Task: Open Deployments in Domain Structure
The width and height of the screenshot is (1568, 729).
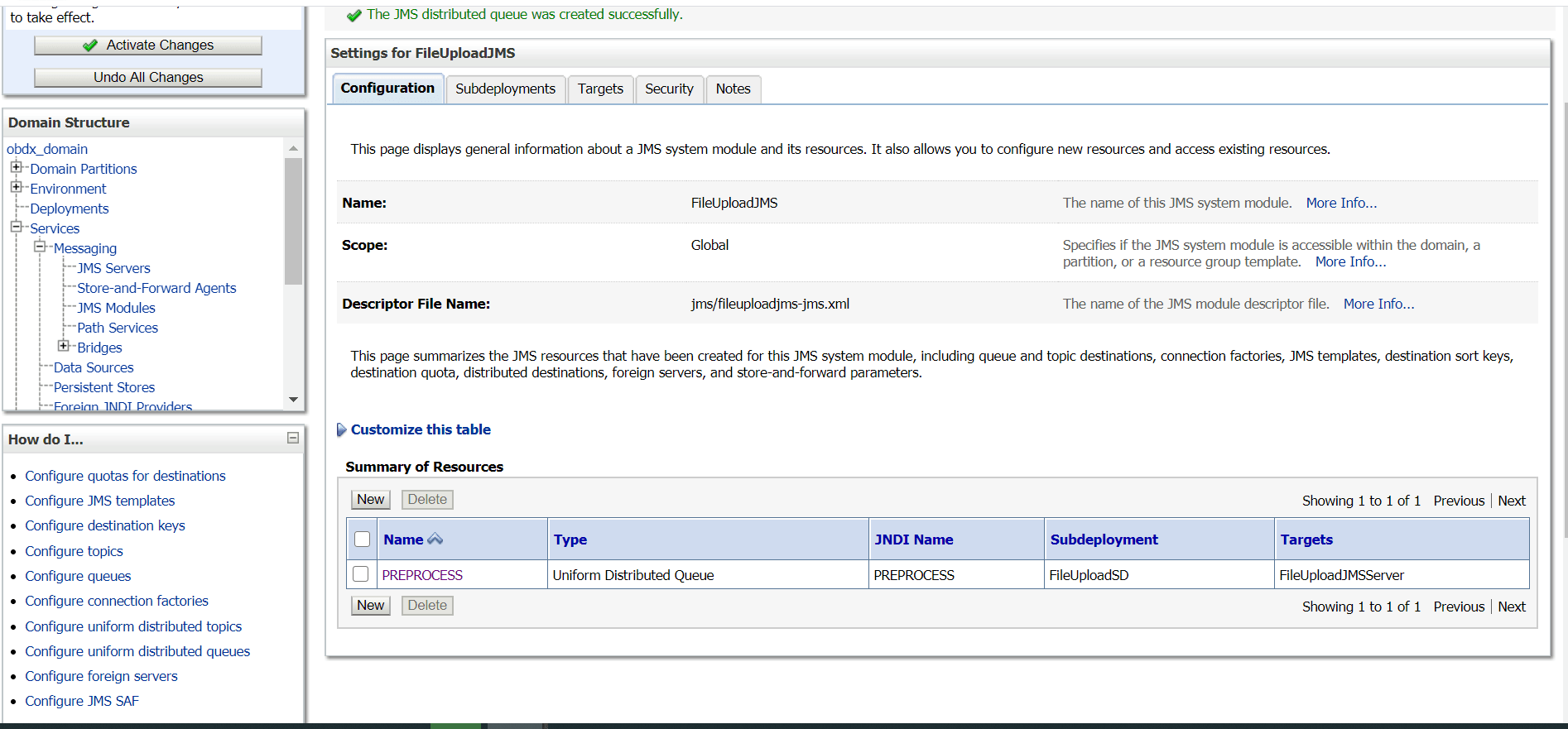Action: pyautogui.click(x=70, y=209)
